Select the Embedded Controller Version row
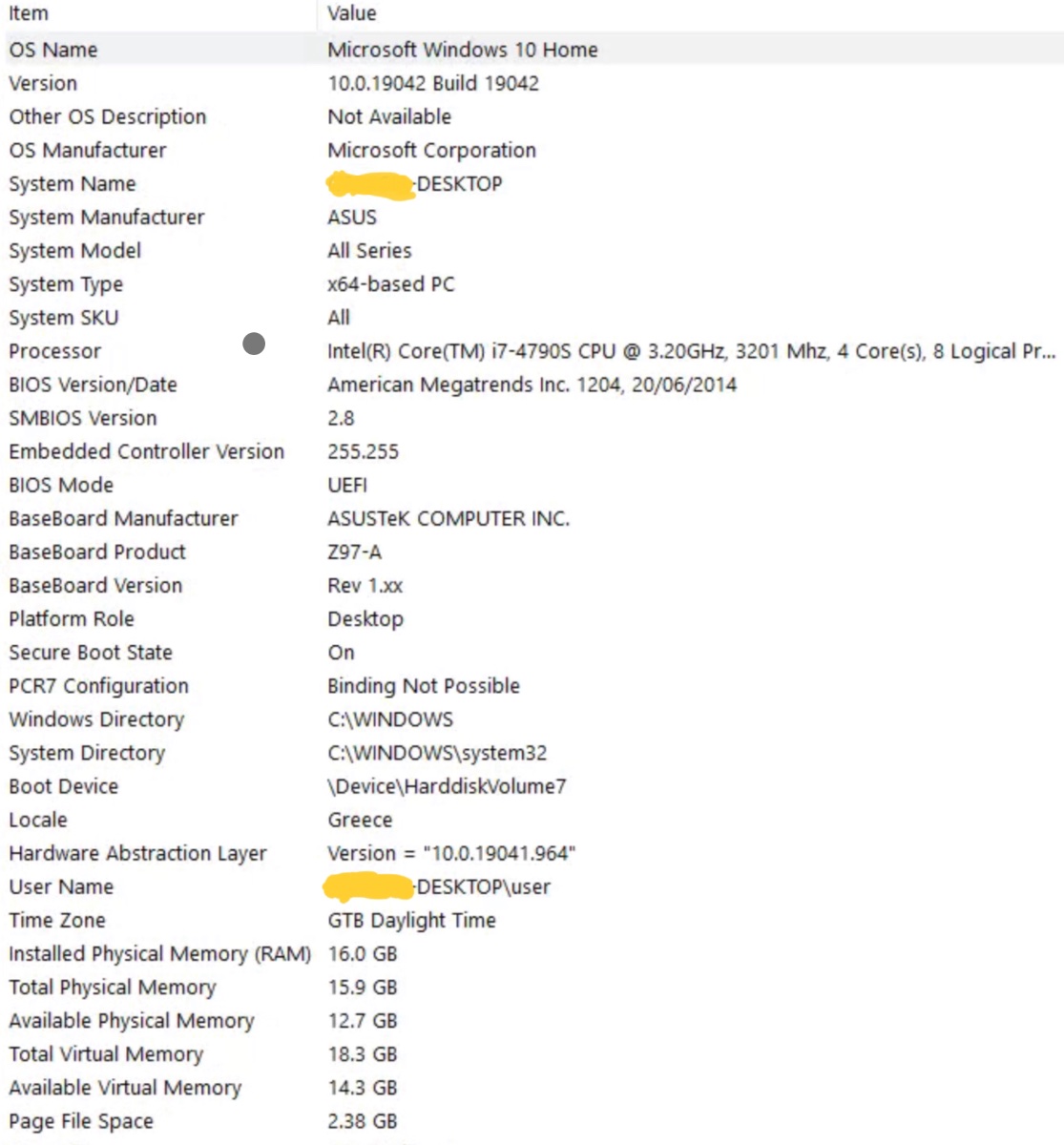 pos(147,451)
